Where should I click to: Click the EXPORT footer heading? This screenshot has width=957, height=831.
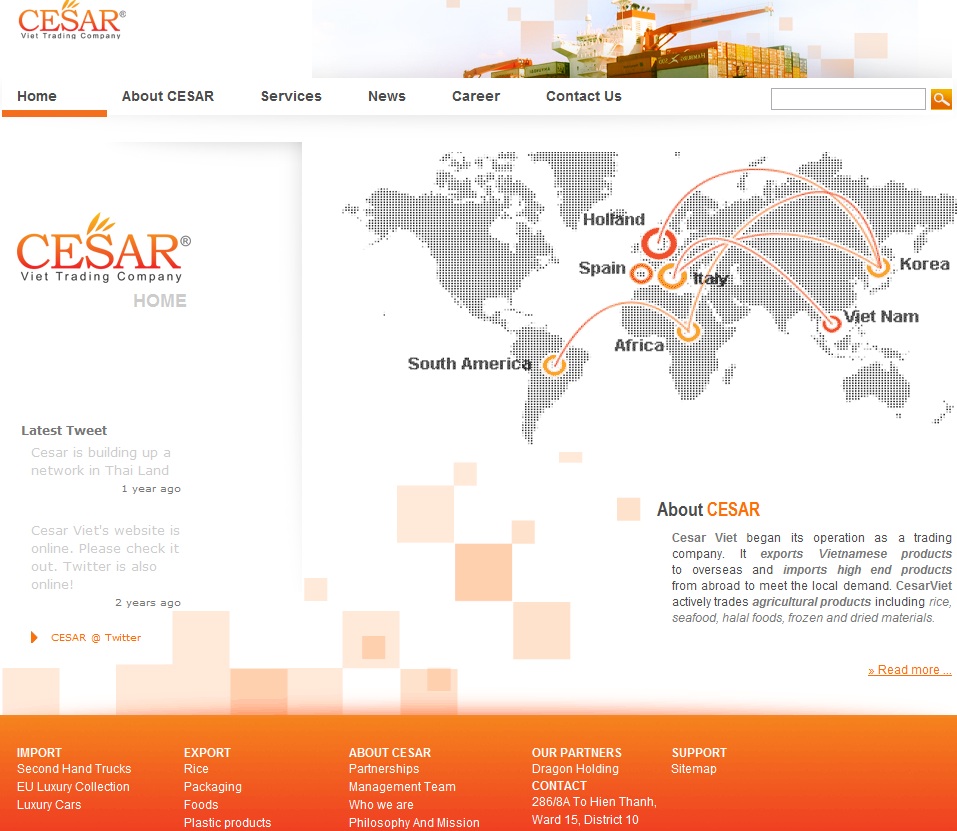tap(207, 752)
